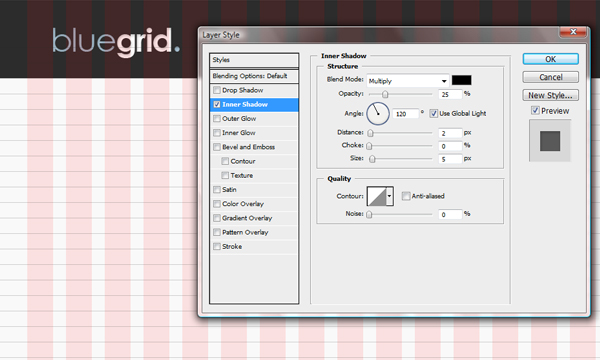This screenshot has height=360, width=600.
Task: Click the Cancel button
Action: [x=551, y=77]
